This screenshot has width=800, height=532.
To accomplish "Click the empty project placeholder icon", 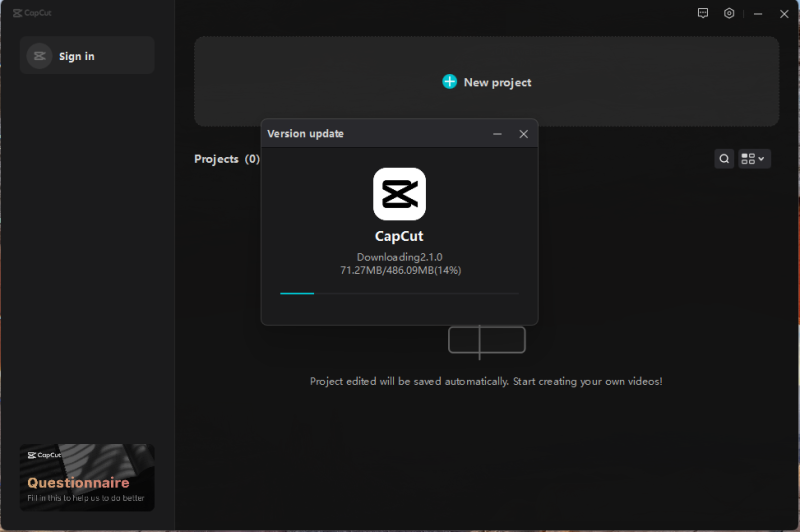I will coord(486,341).
